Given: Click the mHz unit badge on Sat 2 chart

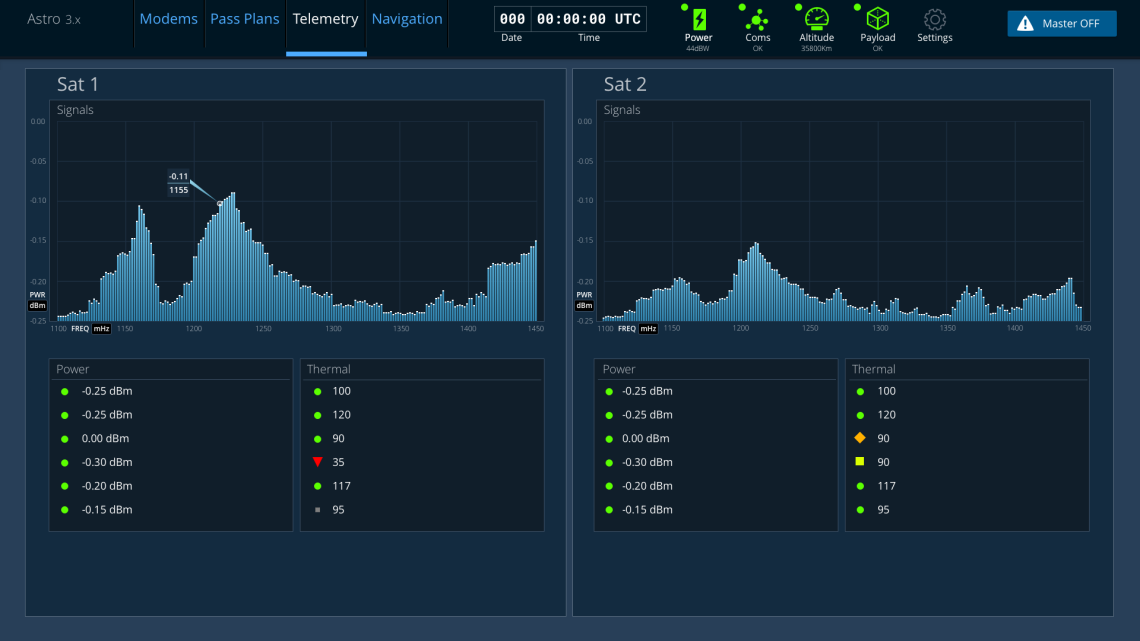Looking at the screenshot, I should pos(648,328).
